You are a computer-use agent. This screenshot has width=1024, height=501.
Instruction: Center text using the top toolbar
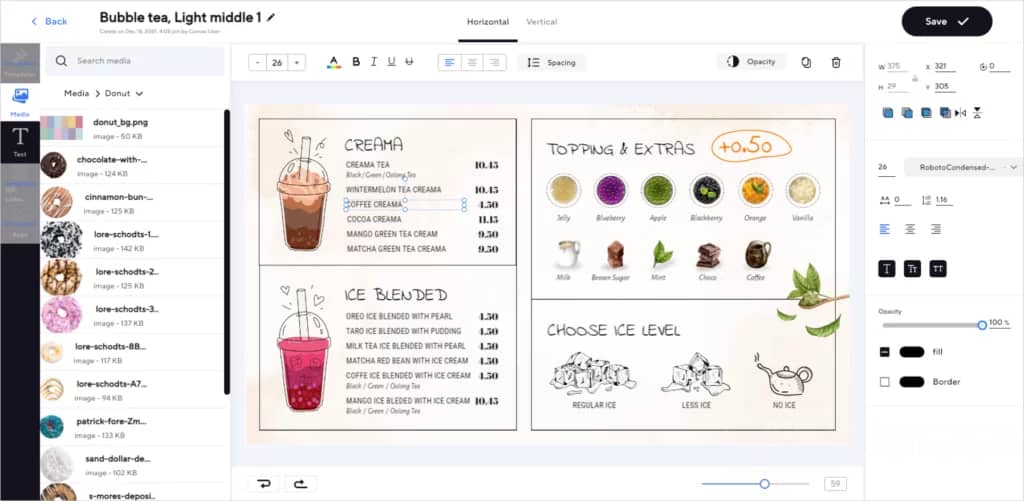[472, 63]
